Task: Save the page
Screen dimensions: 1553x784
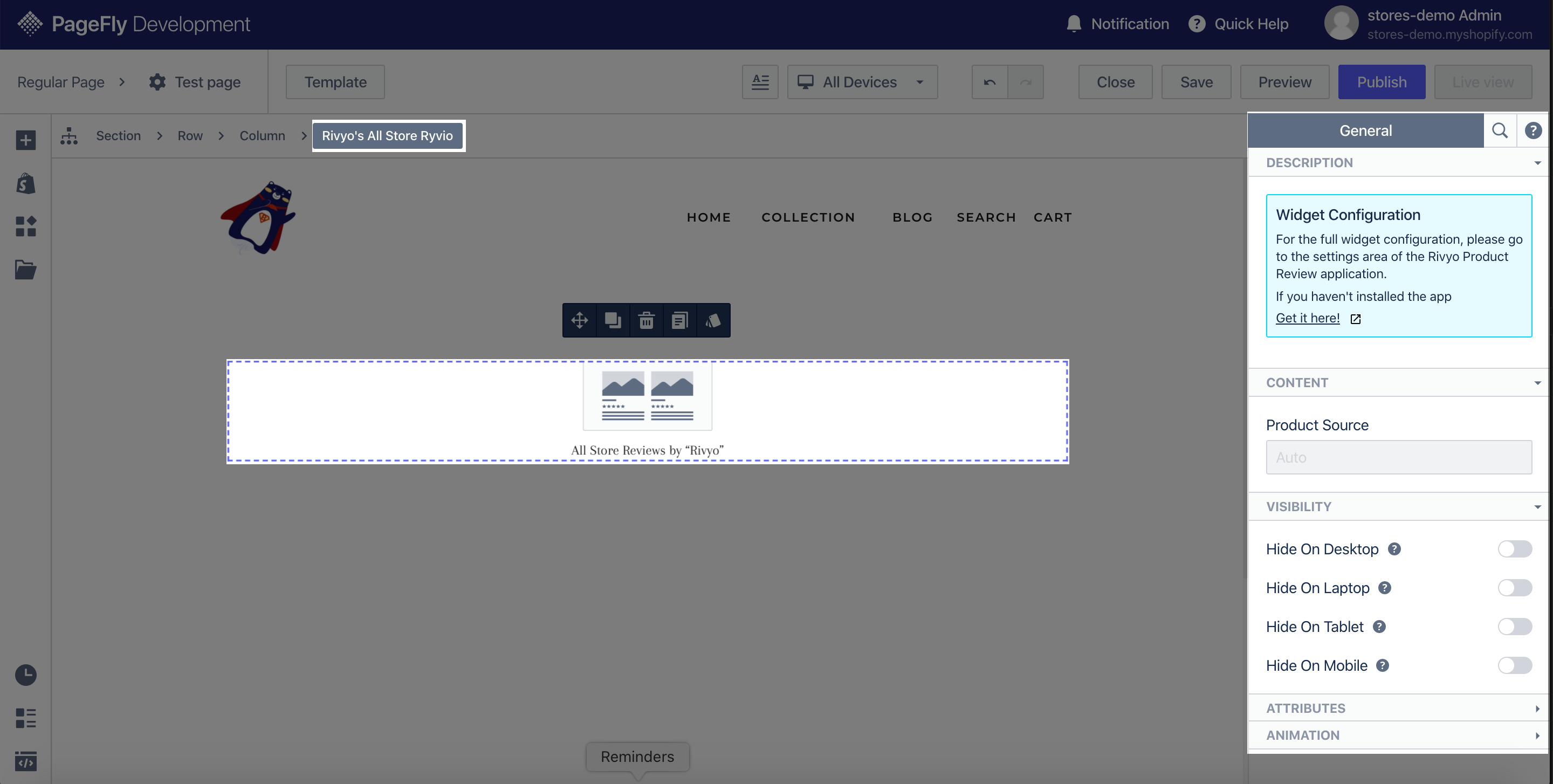Action: 1196,82
